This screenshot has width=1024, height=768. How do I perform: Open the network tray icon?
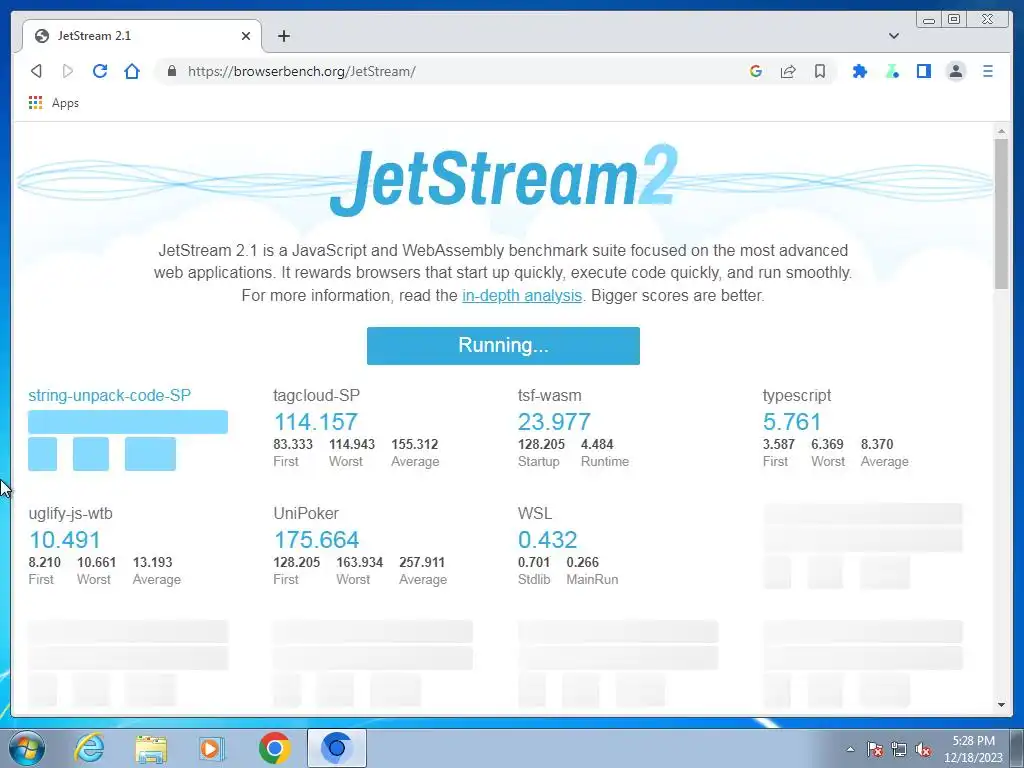coord(899,749)
